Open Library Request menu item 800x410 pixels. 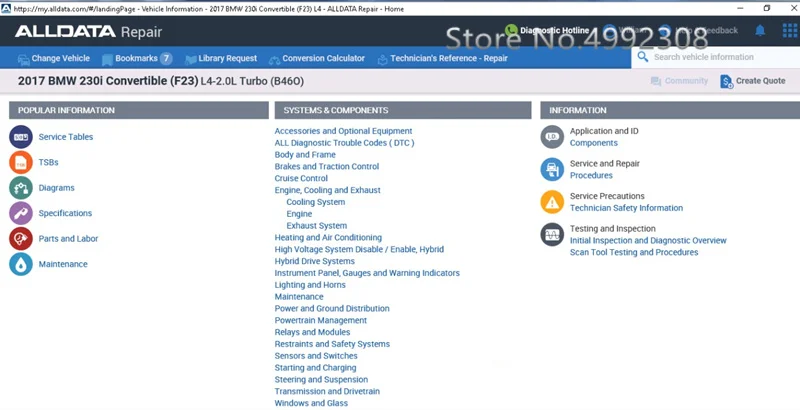tap(221, 59)
